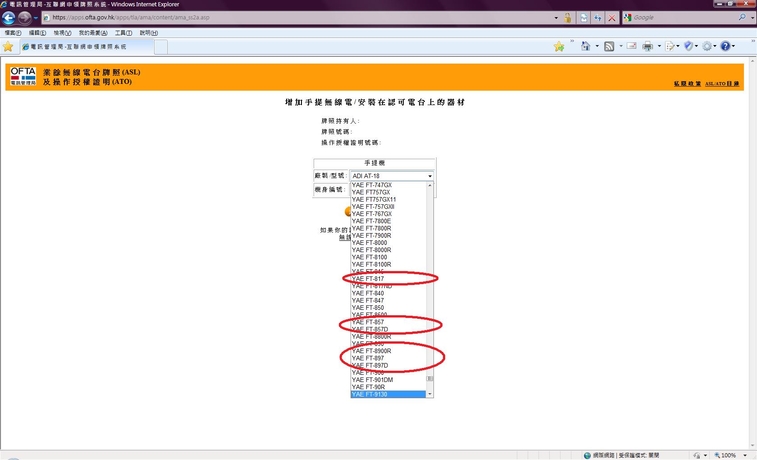Click the OFTA logo
757x460 pixels.
pos(22,77)
